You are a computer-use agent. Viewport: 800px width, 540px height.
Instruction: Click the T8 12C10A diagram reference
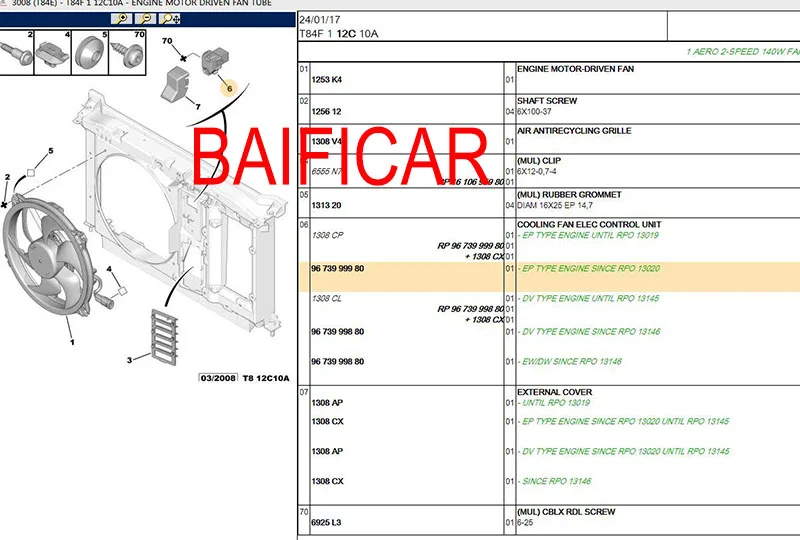[265, 378]
